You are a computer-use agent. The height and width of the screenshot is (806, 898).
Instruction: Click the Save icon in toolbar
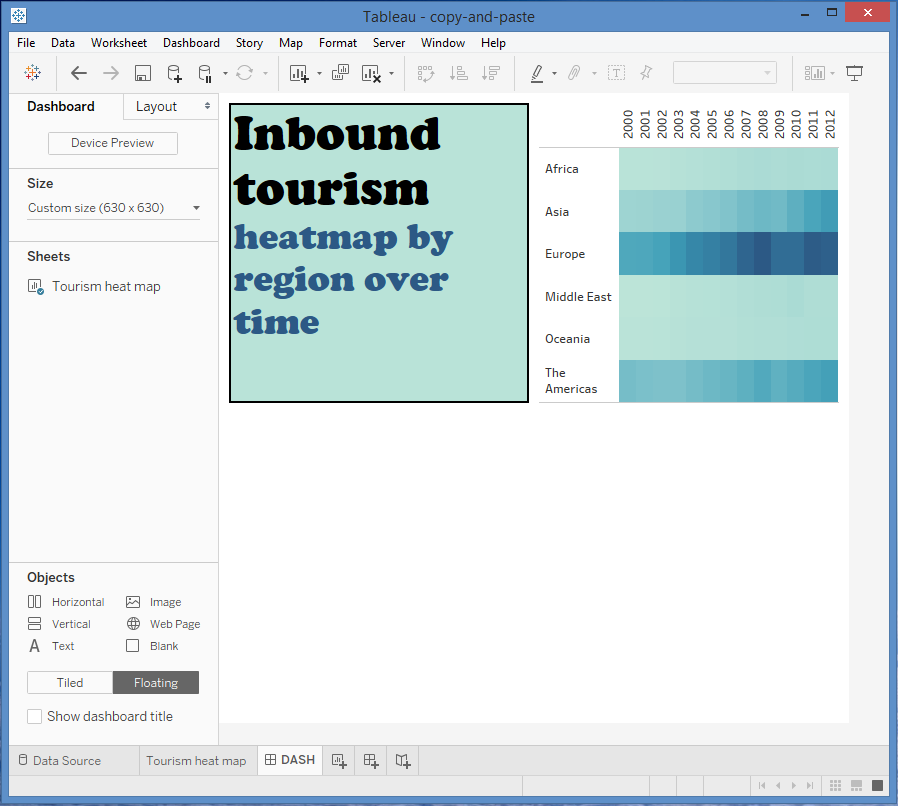pyautogui.click(x=143, y=73)
